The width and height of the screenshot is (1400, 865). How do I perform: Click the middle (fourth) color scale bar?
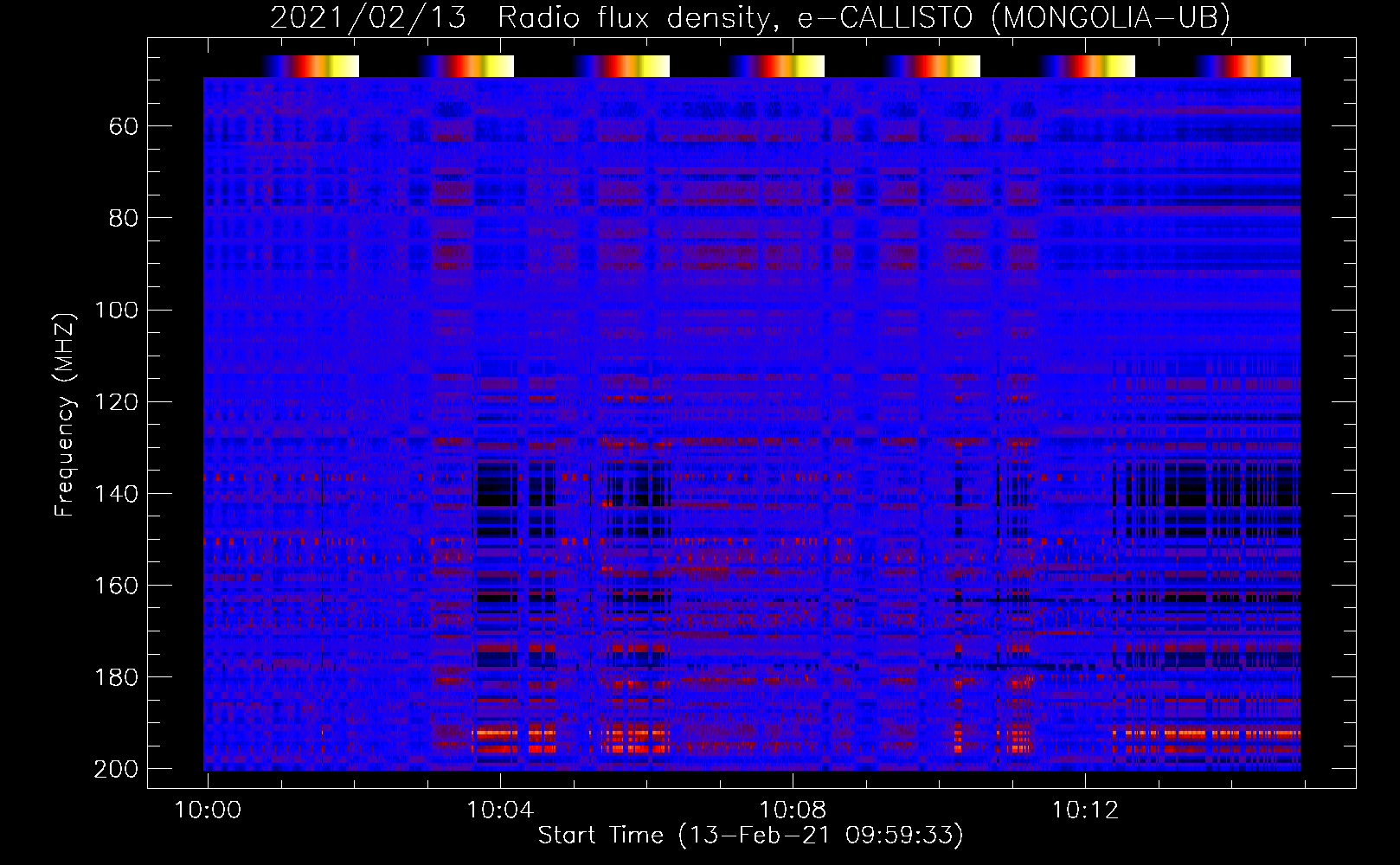click(x=776, y=66)
